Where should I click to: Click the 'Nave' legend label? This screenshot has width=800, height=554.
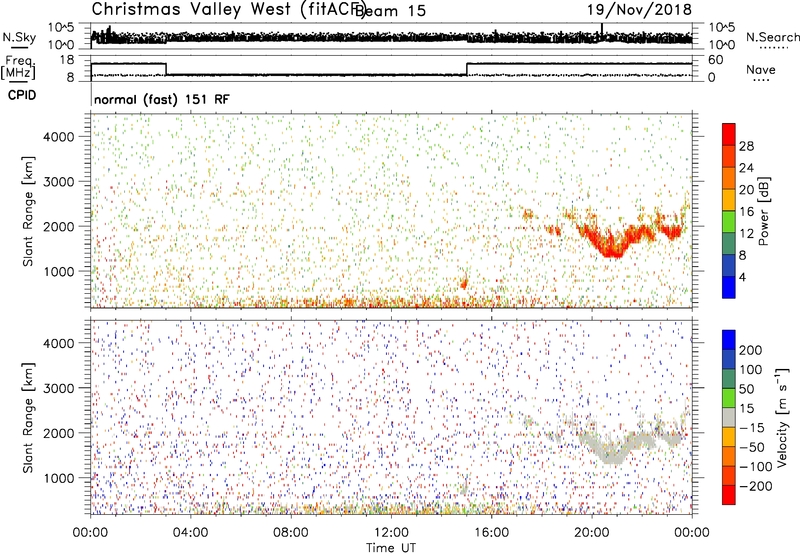(761, 69)
